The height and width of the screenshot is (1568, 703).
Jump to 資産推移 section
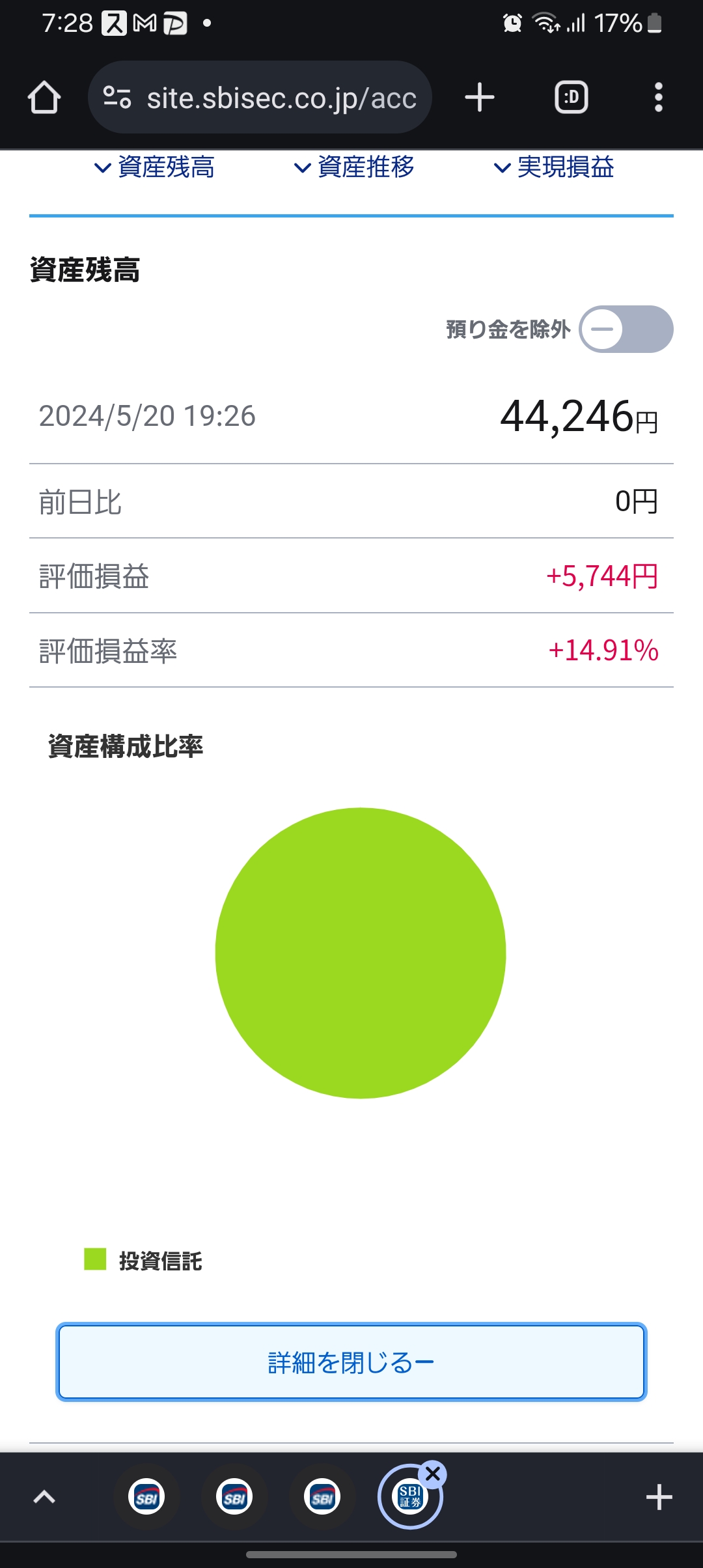coord(355,167)
